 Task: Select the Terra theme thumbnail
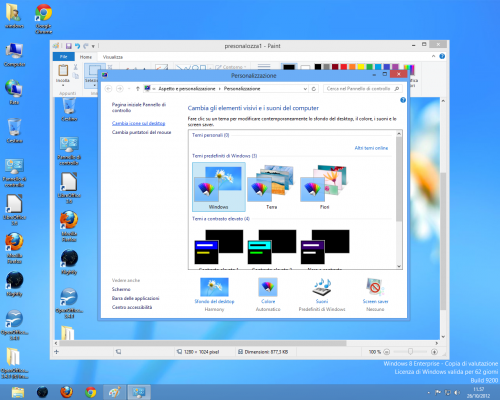(271, 187)
